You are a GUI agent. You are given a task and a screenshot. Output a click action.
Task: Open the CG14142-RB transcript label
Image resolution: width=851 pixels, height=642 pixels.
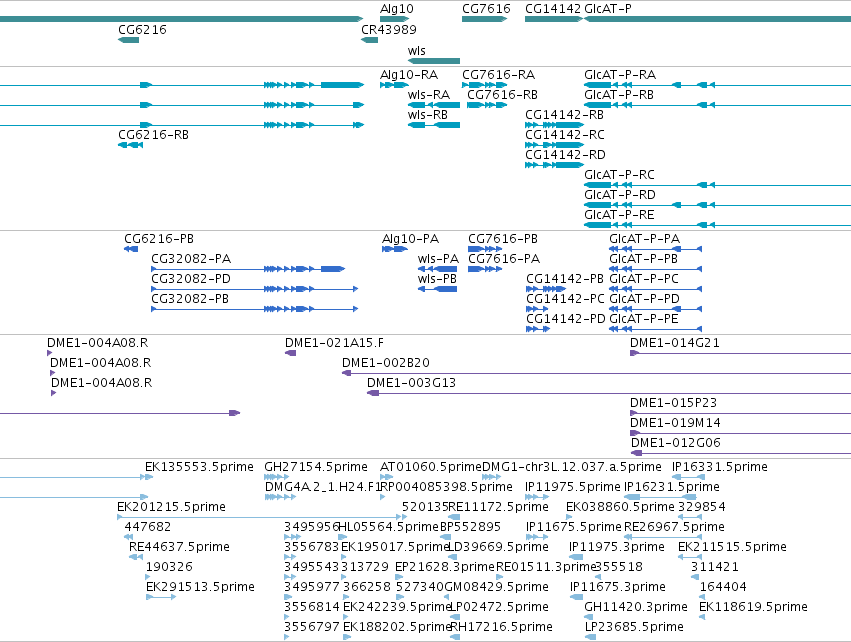[564, 115]
